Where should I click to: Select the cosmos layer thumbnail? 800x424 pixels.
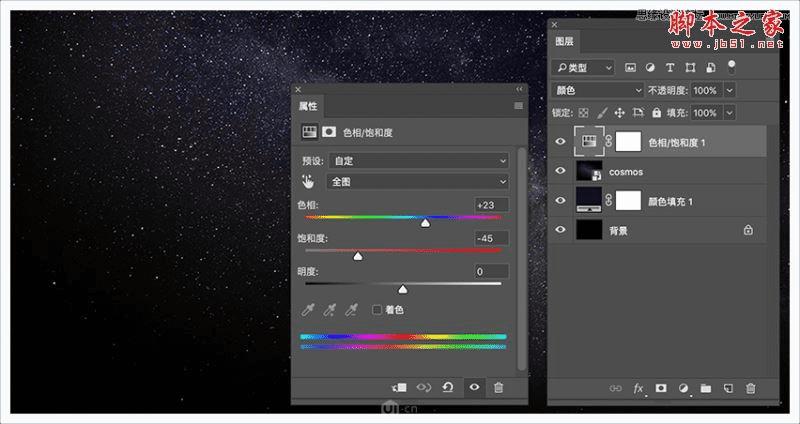[x=589, y=170]
